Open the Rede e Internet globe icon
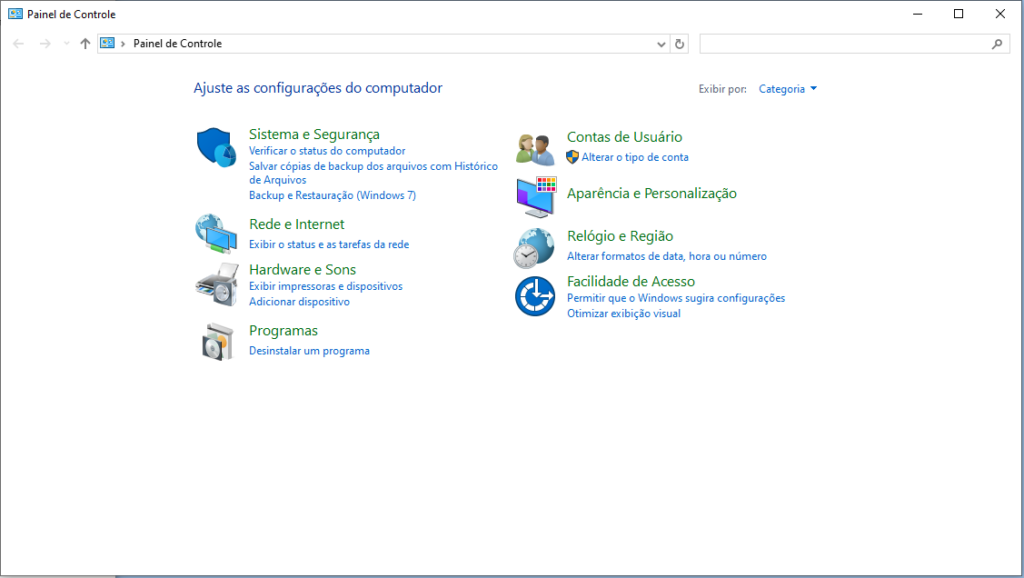 (216, 233)
